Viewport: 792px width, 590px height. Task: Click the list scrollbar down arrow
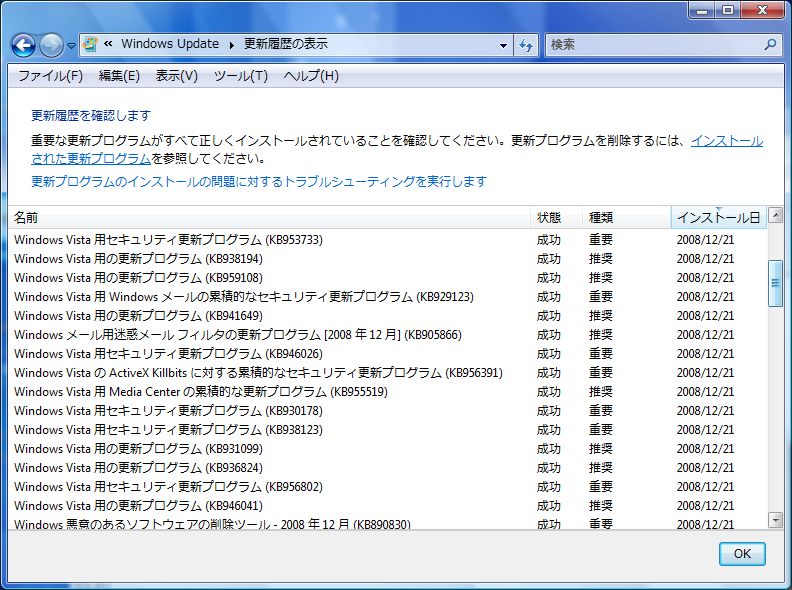(775, 519)
